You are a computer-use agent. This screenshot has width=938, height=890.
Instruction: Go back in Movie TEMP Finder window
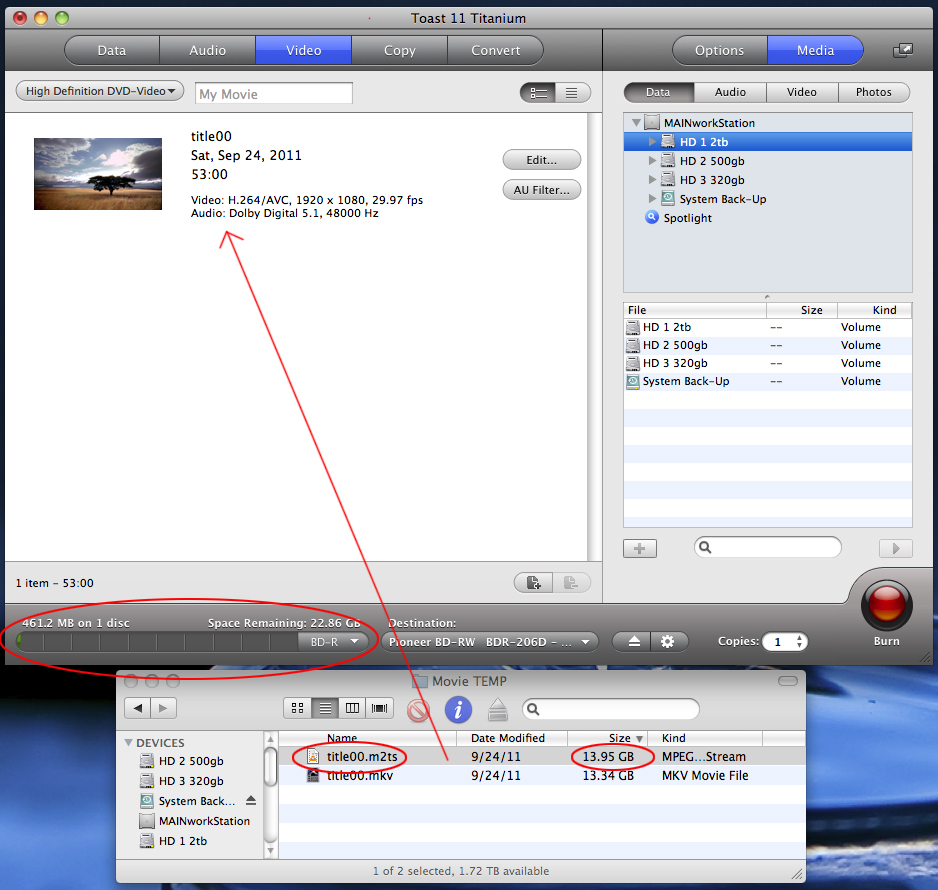pos(138,708)
